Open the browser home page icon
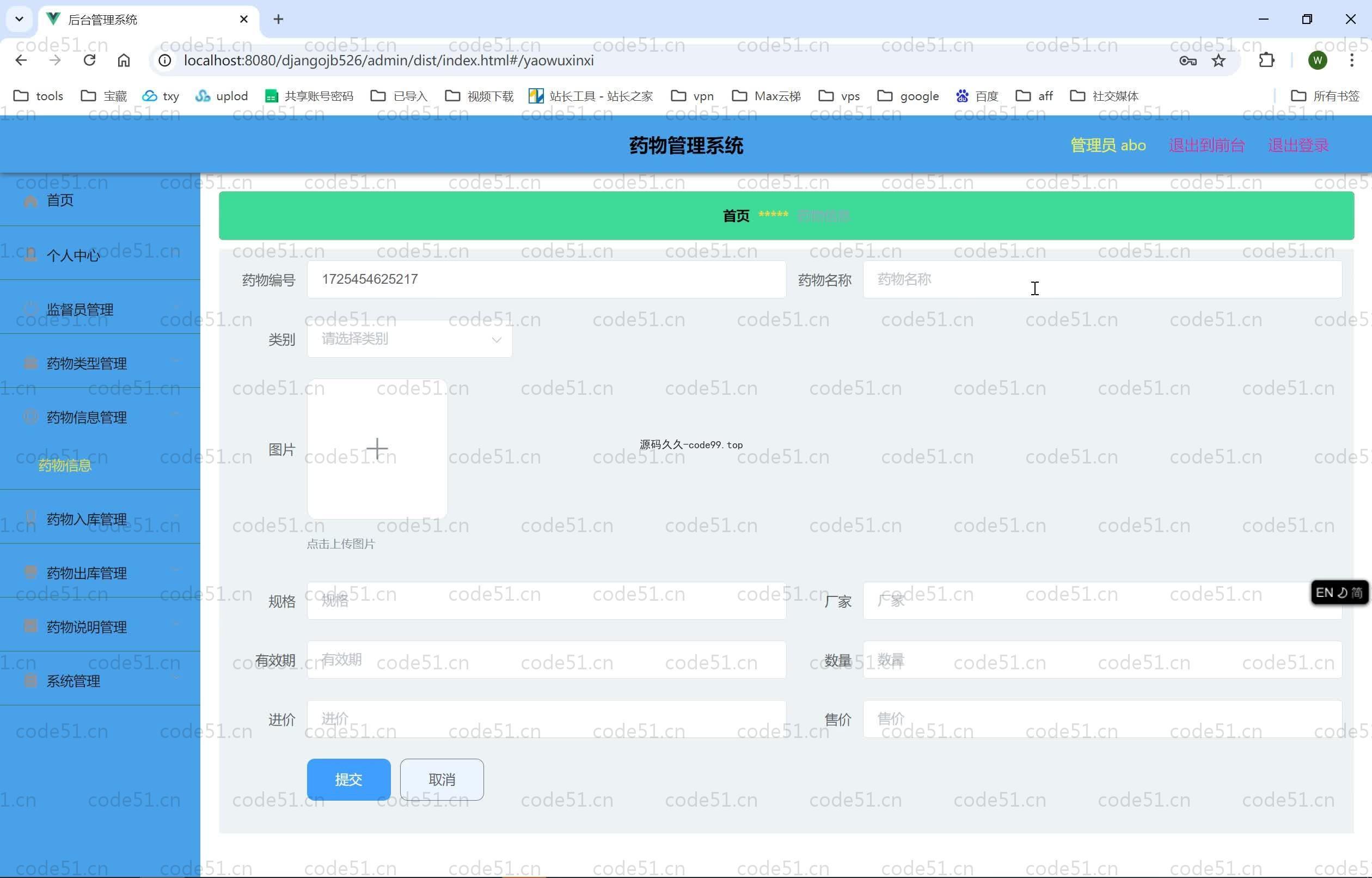1372x878 pixels. (x=124, y=60)
